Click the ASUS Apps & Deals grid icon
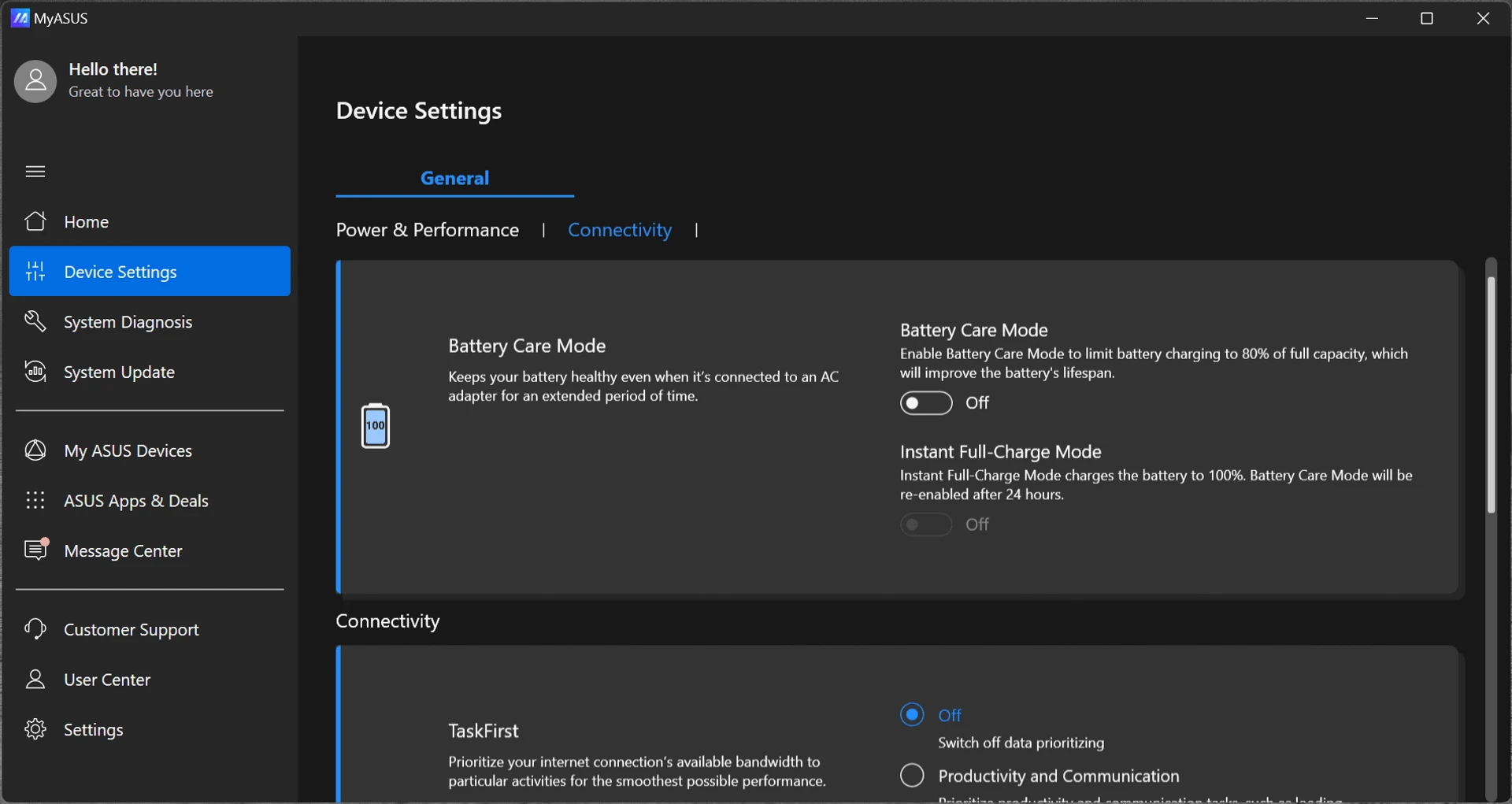This screenshot has height=804, width=1512. coord(35,500)
